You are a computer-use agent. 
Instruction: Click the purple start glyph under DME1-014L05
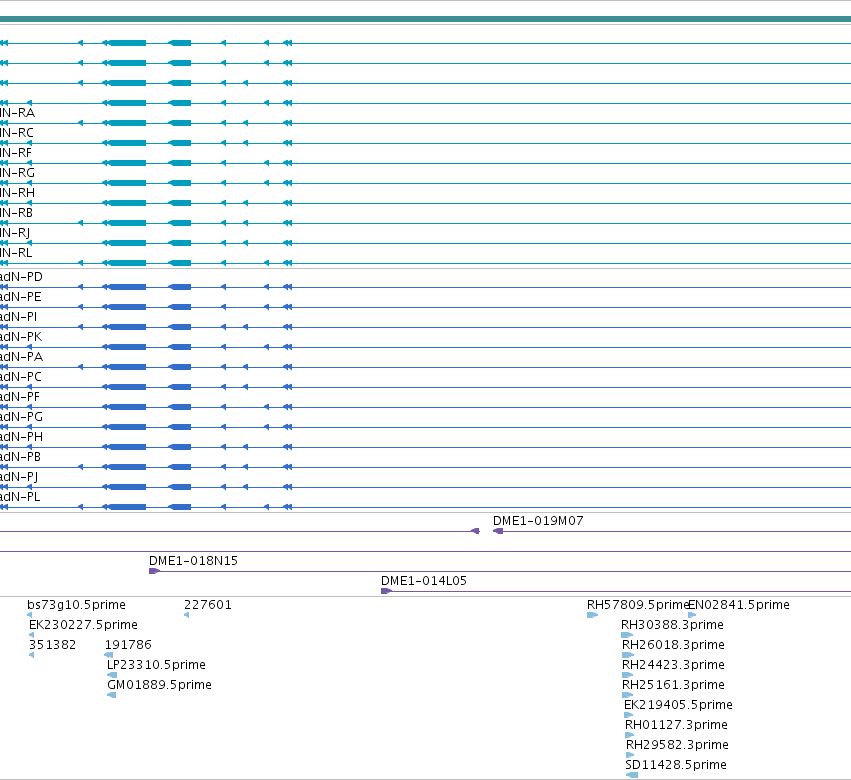pos(386,591)
